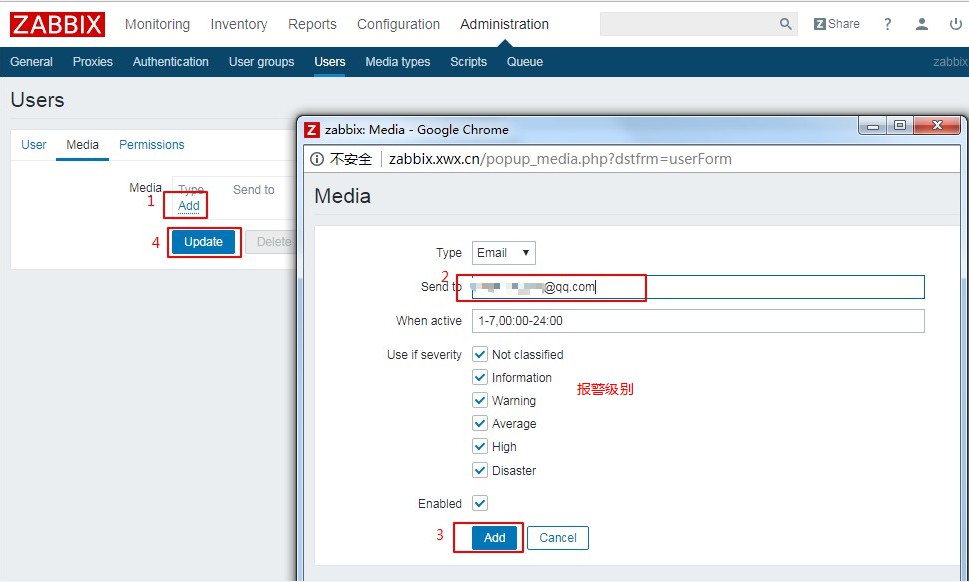Open the Zabbix Share link

click(x=836, y=24)
